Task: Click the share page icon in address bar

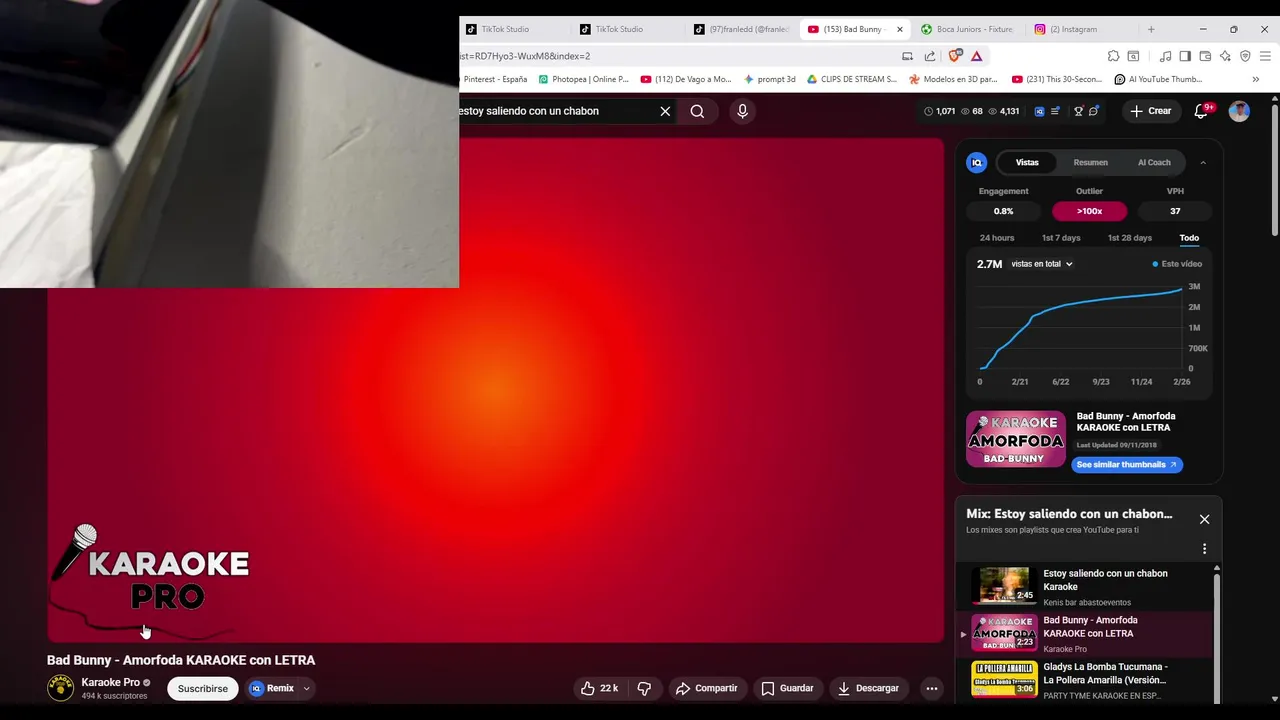Action: click(x=930, y=56)
